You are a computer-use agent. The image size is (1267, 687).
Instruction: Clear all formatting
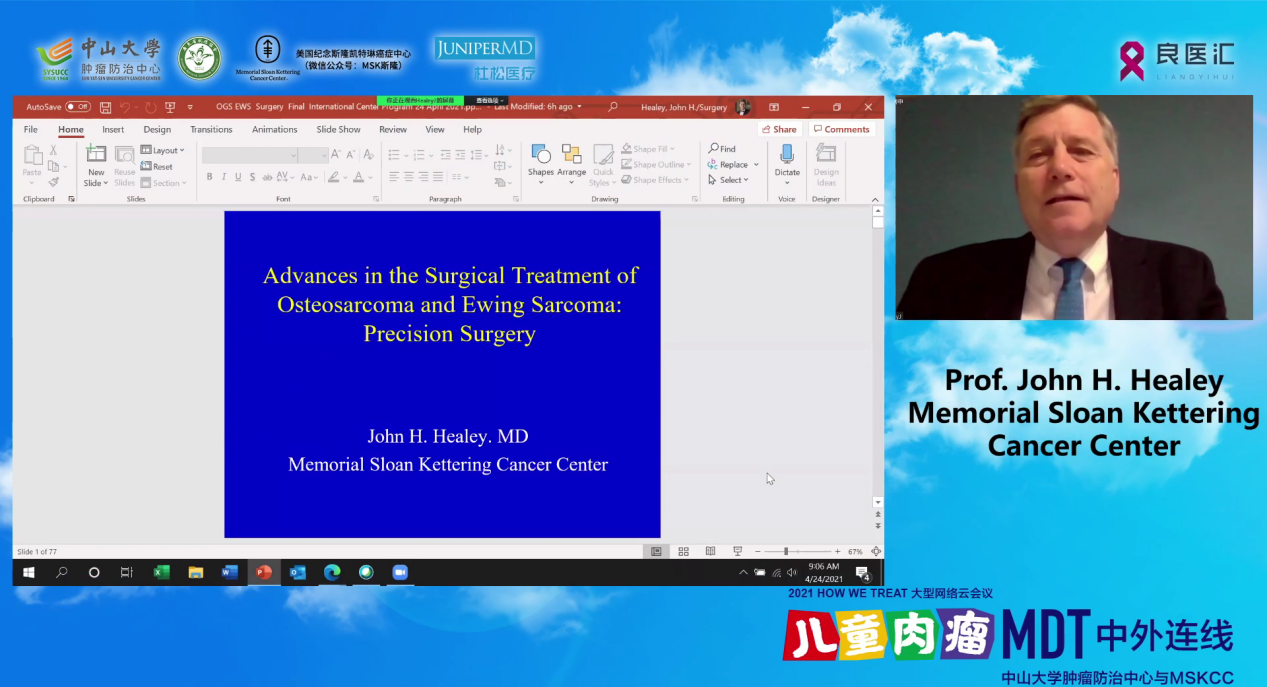tap(368, 154)
